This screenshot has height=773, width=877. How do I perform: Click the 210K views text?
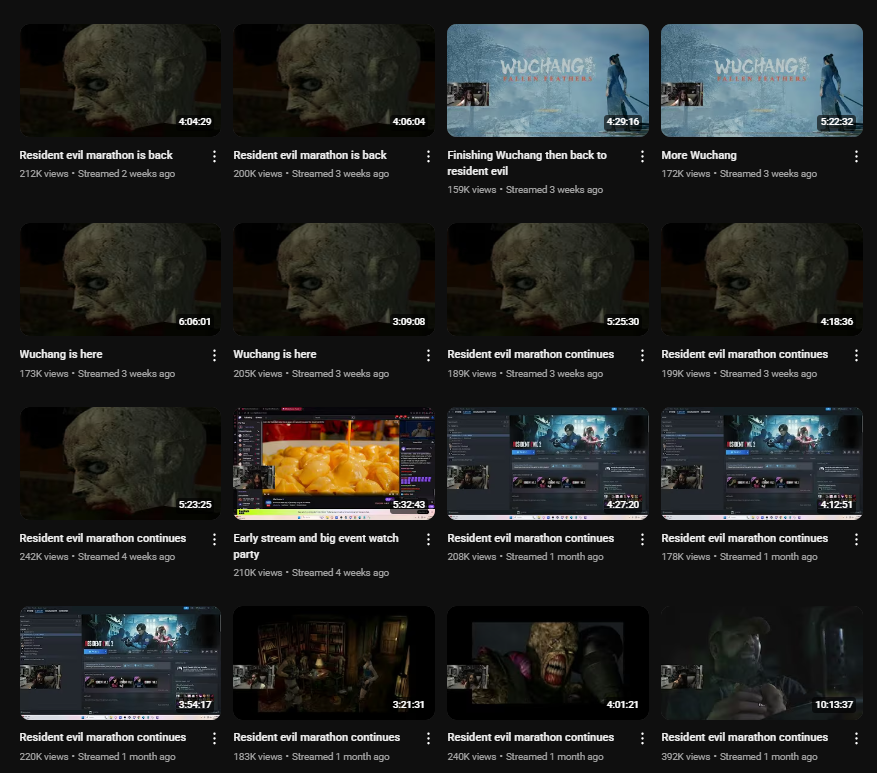(x=258, y=573)
